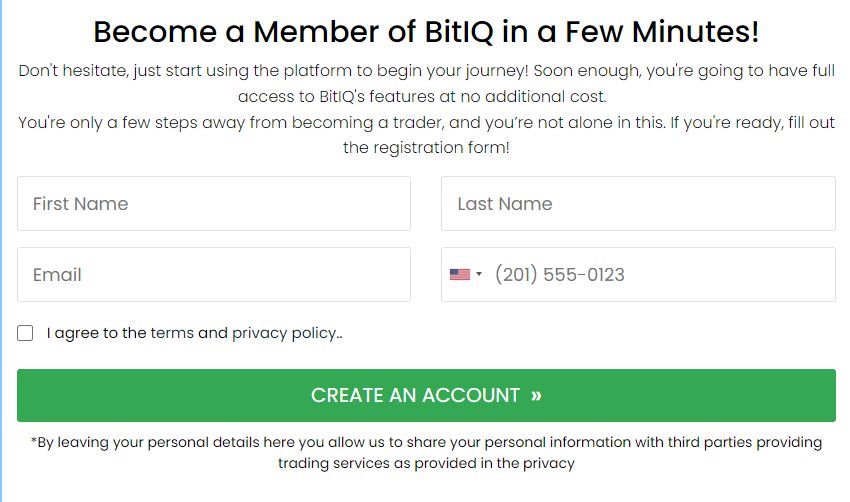Select the Last Name input box
This screenshot has width=850, height=502.
click(638, 204)
